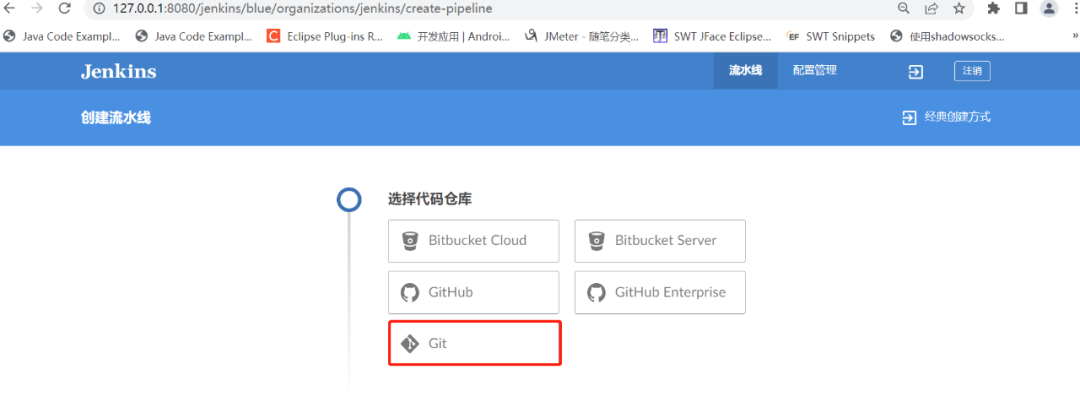Bookmark this page with the star icon

tap(959, 8)
